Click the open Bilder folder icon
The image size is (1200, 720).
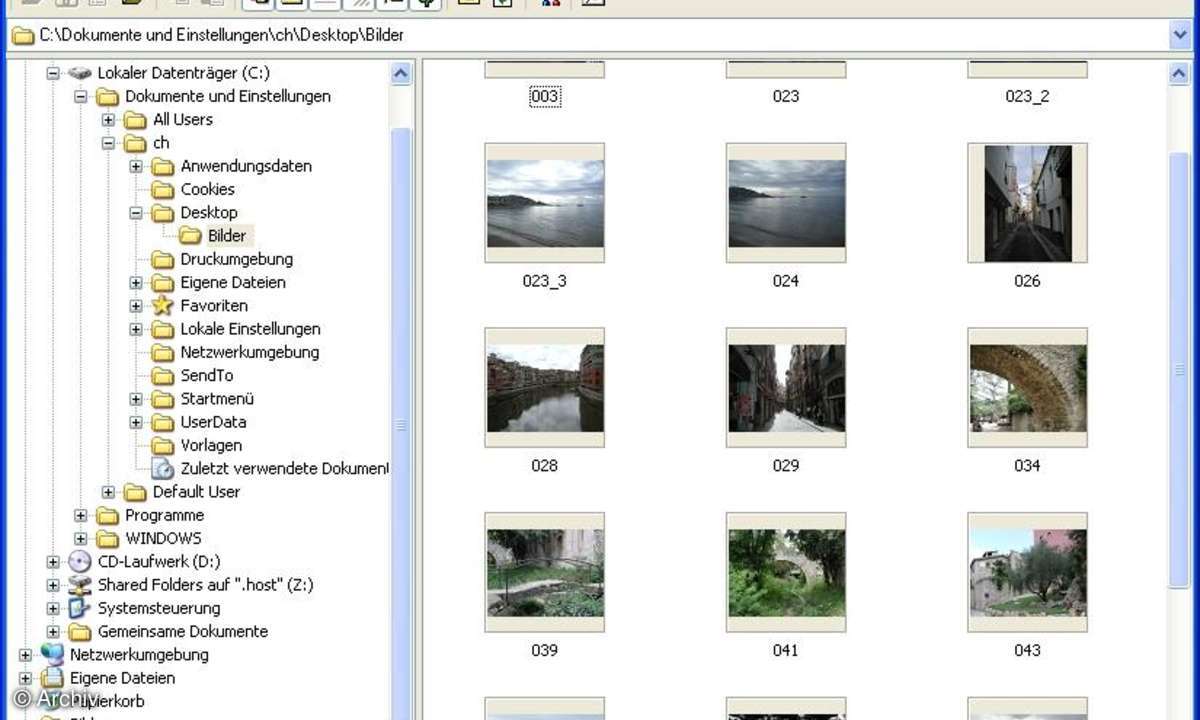[x=190, y=236]
